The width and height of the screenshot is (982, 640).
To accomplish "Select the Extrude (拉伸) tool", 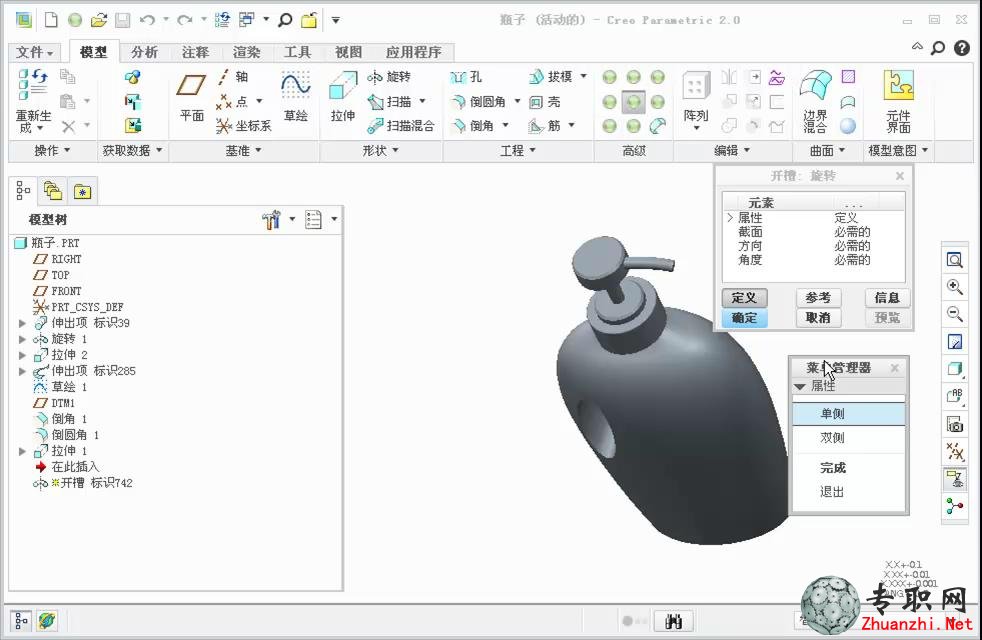I will [343, 96].
